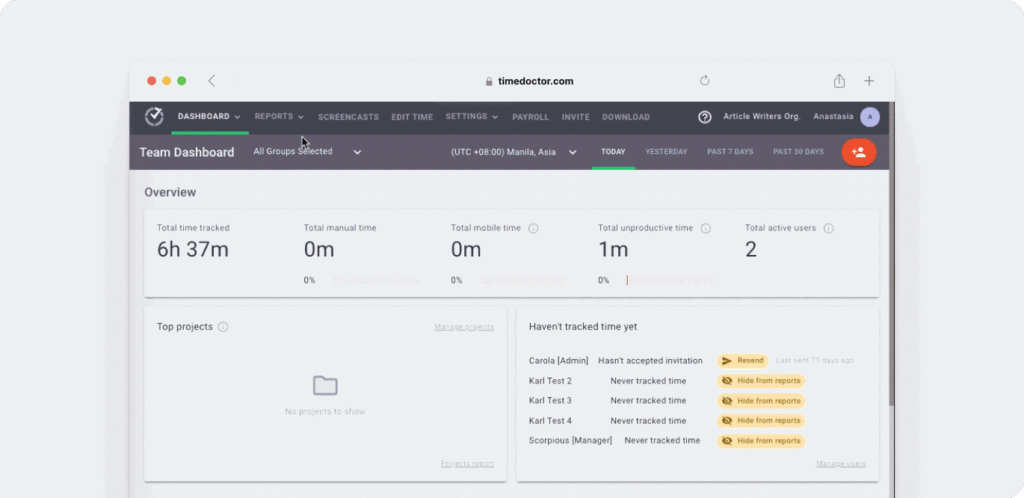Click the orange add user button
Viewport: 1024px width, 498px height.
point(858,152)
